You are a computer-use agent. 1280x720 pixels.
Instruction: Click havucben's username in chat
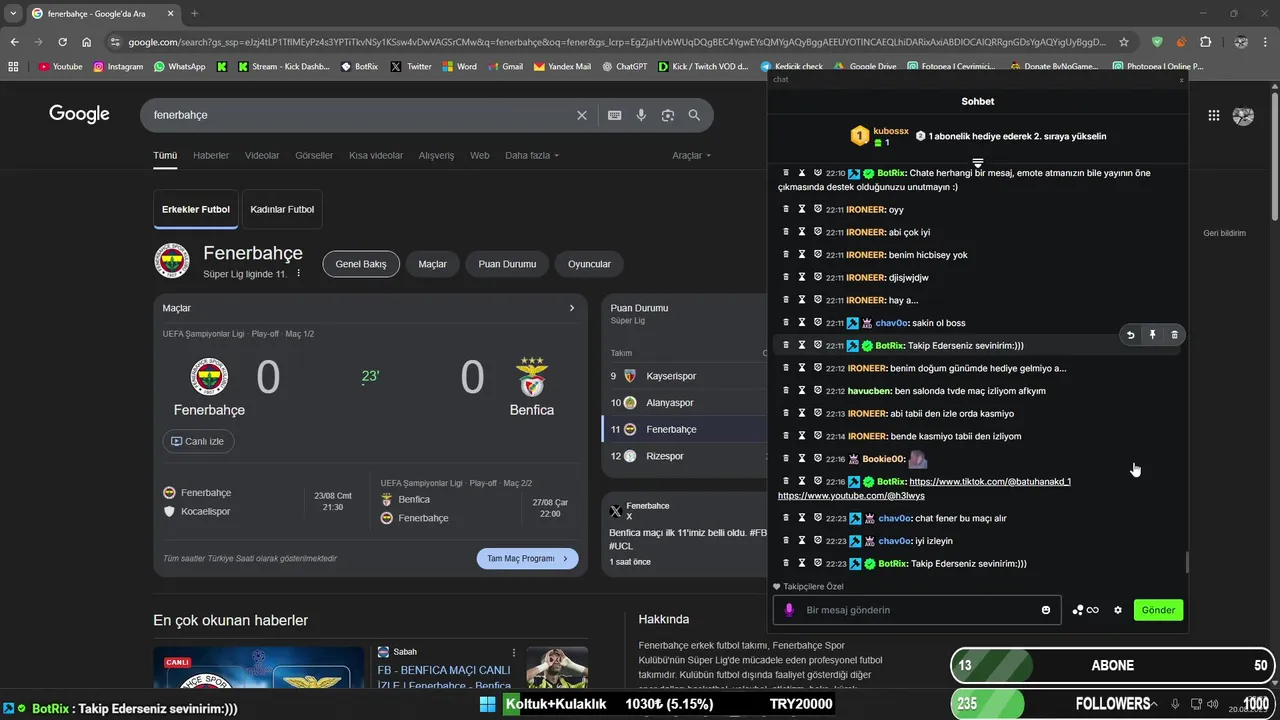point(869,391)
